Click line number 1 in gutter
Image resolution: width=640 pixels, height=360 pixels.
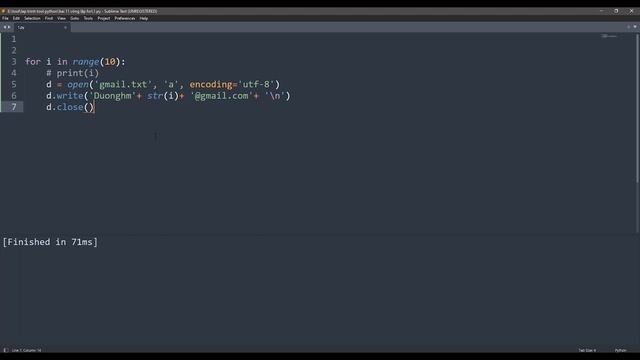pos(14,39)
